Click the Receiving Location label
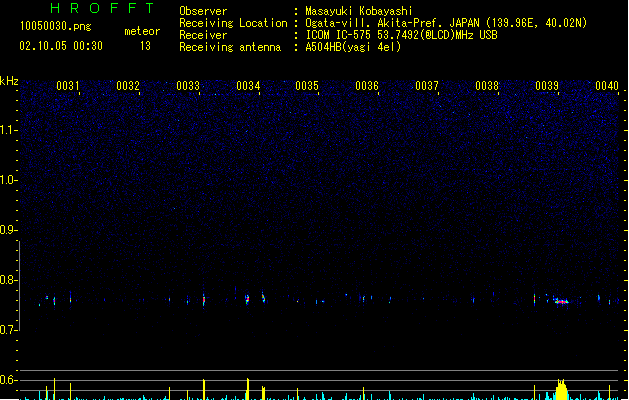The image size is (629, 400). click(x=233, y=23)
